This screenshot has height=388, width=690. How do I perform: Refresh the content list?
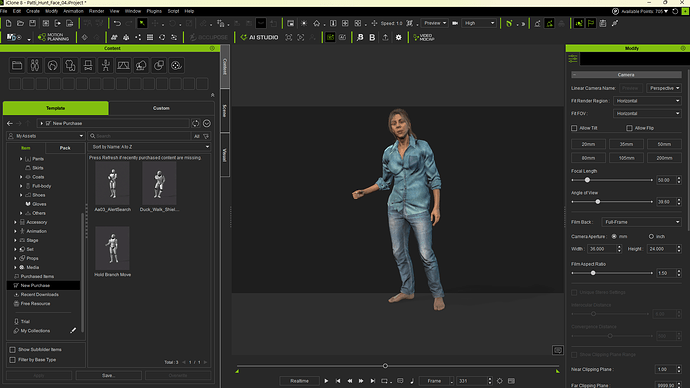coord(195,124)
